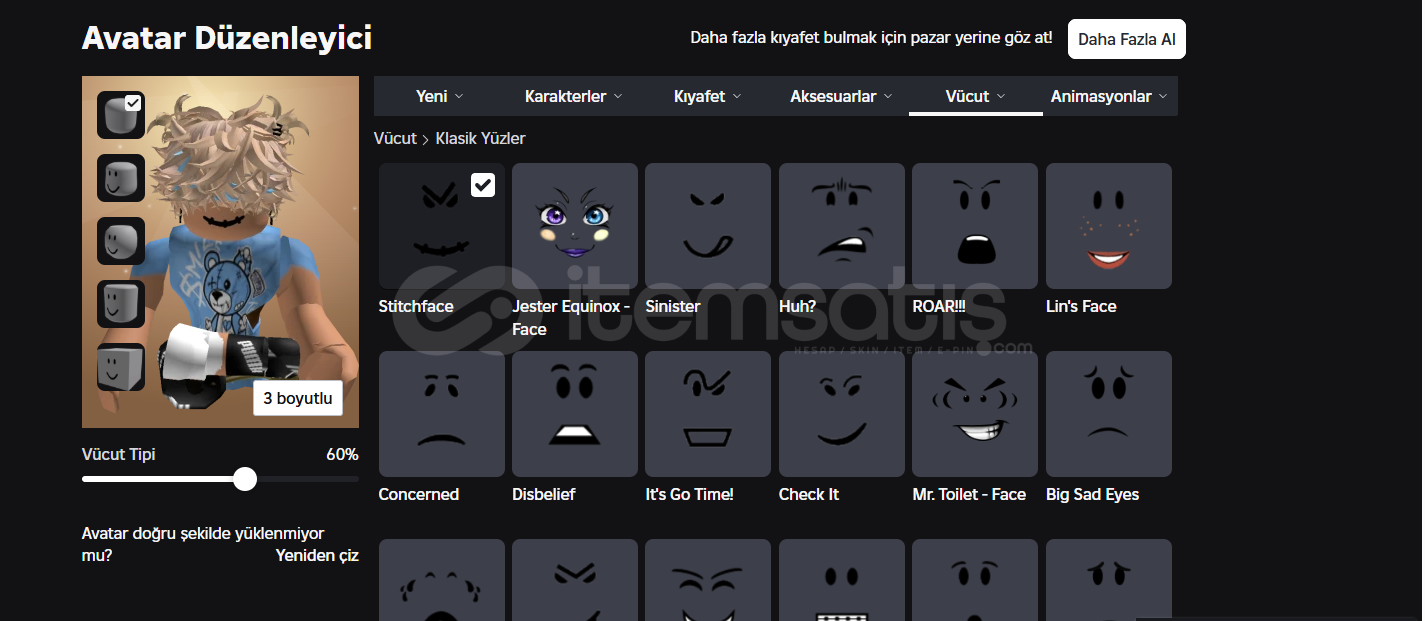
Task: Select the Check It face thumbnail
Action: click(842, 414)
